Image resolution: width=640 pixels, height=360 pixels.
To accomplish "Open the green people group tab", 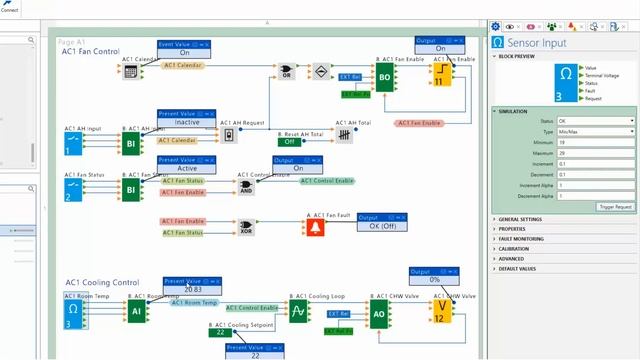I will tap(551, 27).
